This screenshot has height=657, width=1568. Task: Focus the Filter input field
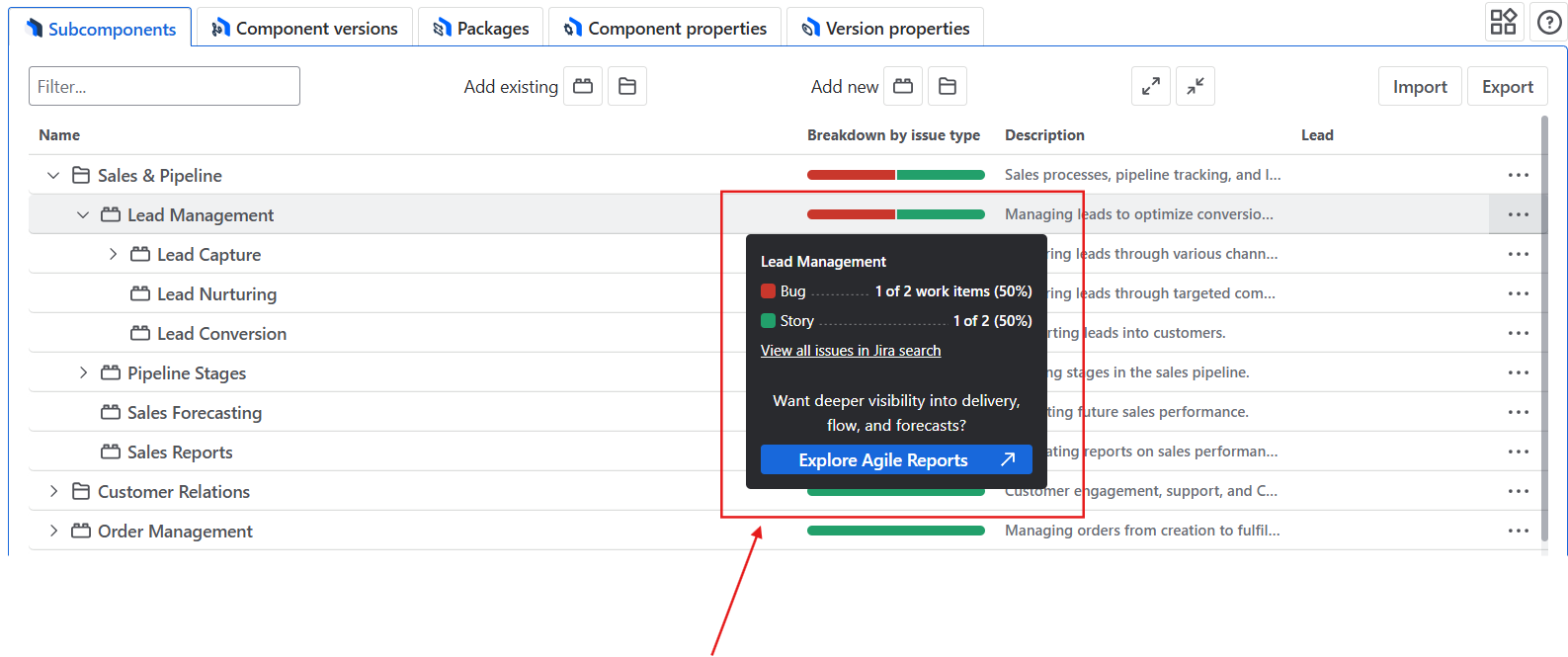pyautogui.click(x=164, y=86)
